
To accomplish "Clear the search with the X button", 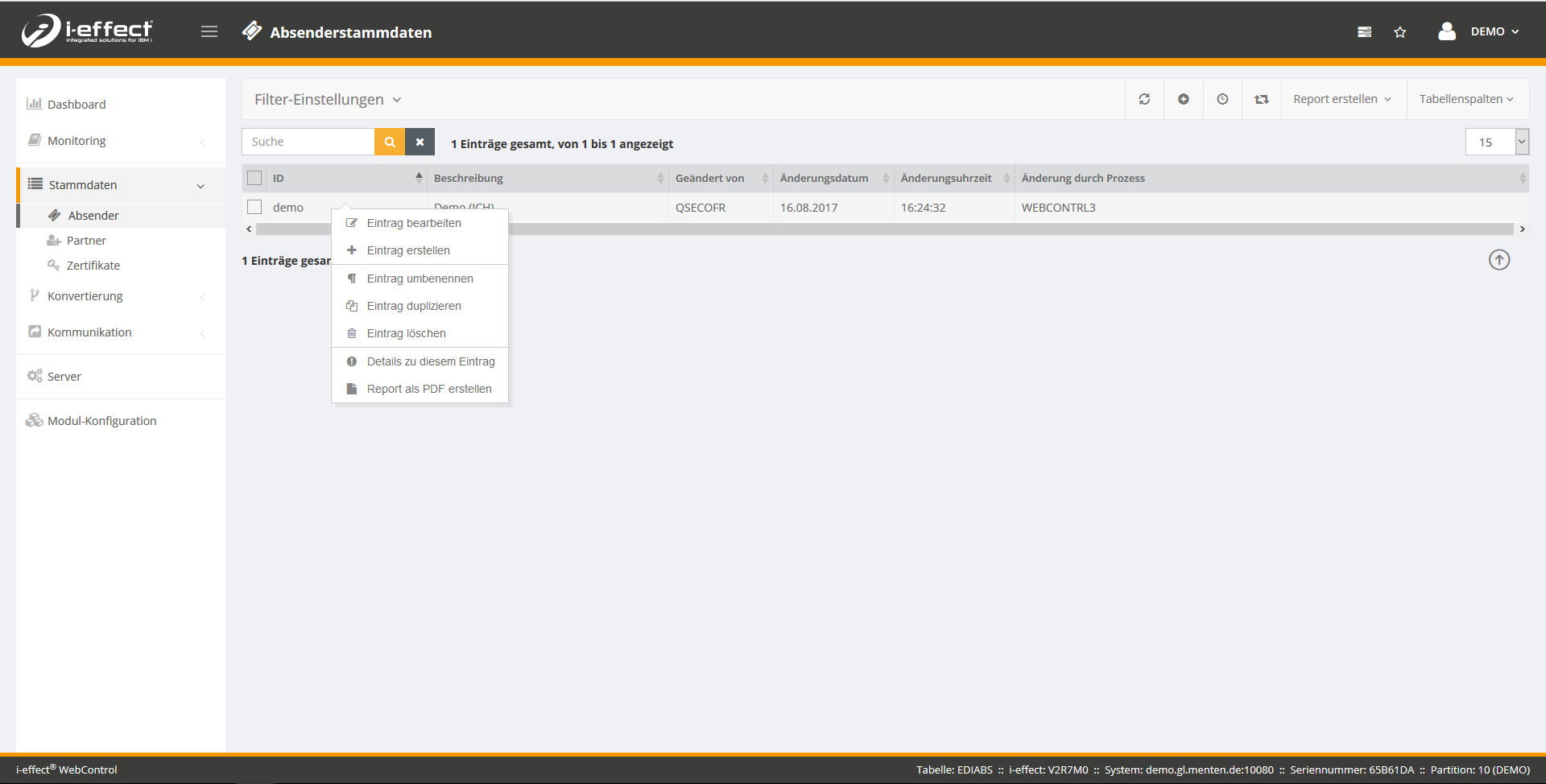I will tap(420, 142).
